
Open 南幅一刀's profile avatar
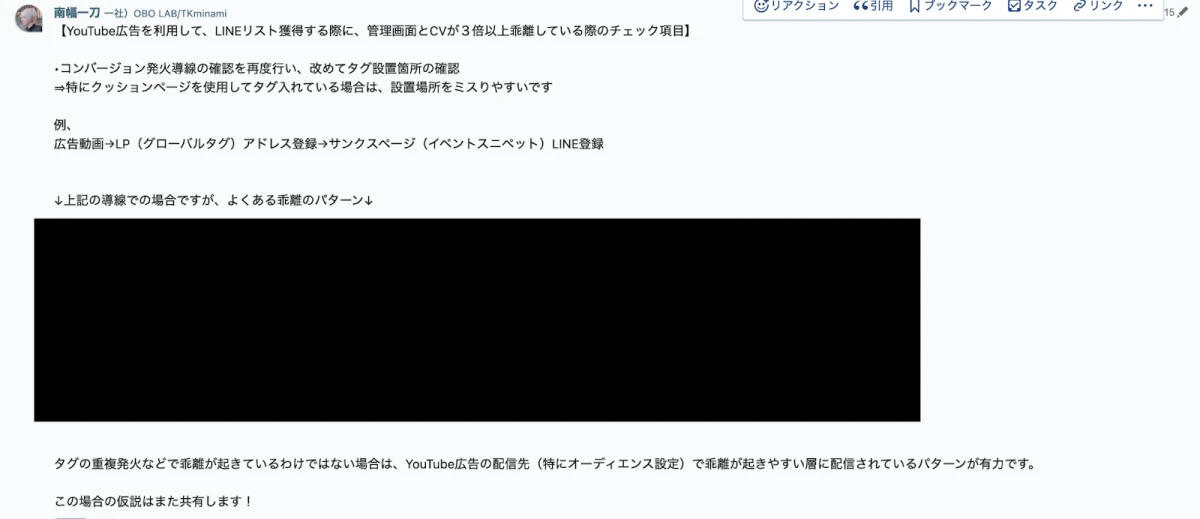click(29, 18)
